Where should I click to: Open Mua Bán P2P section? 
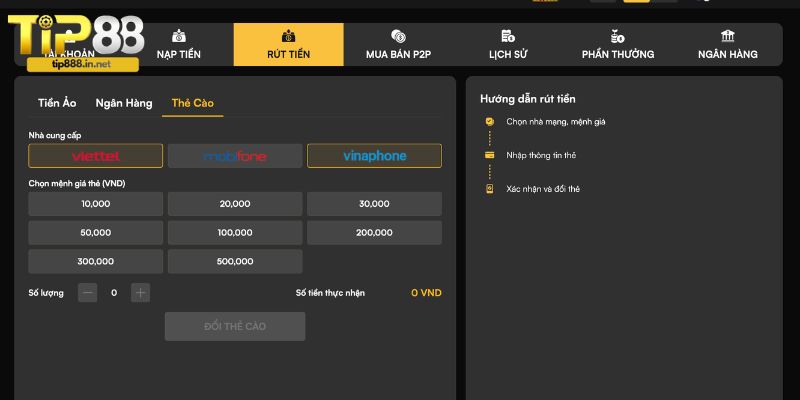click(x=398, y=44)
